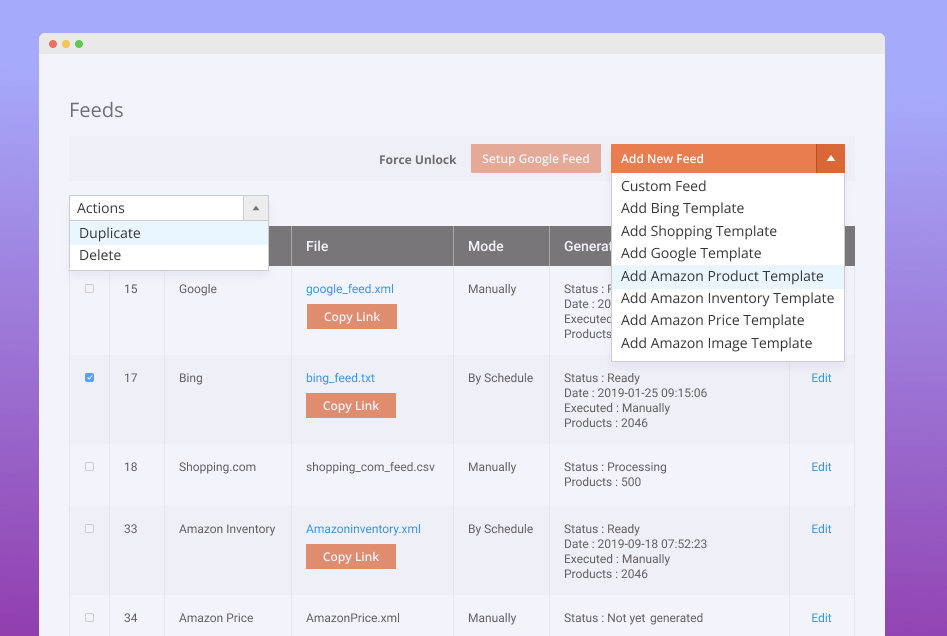Screen dimensions: 947x636
Task: Copy Link for google_feed.xml
Action: (x=351, y=316)
